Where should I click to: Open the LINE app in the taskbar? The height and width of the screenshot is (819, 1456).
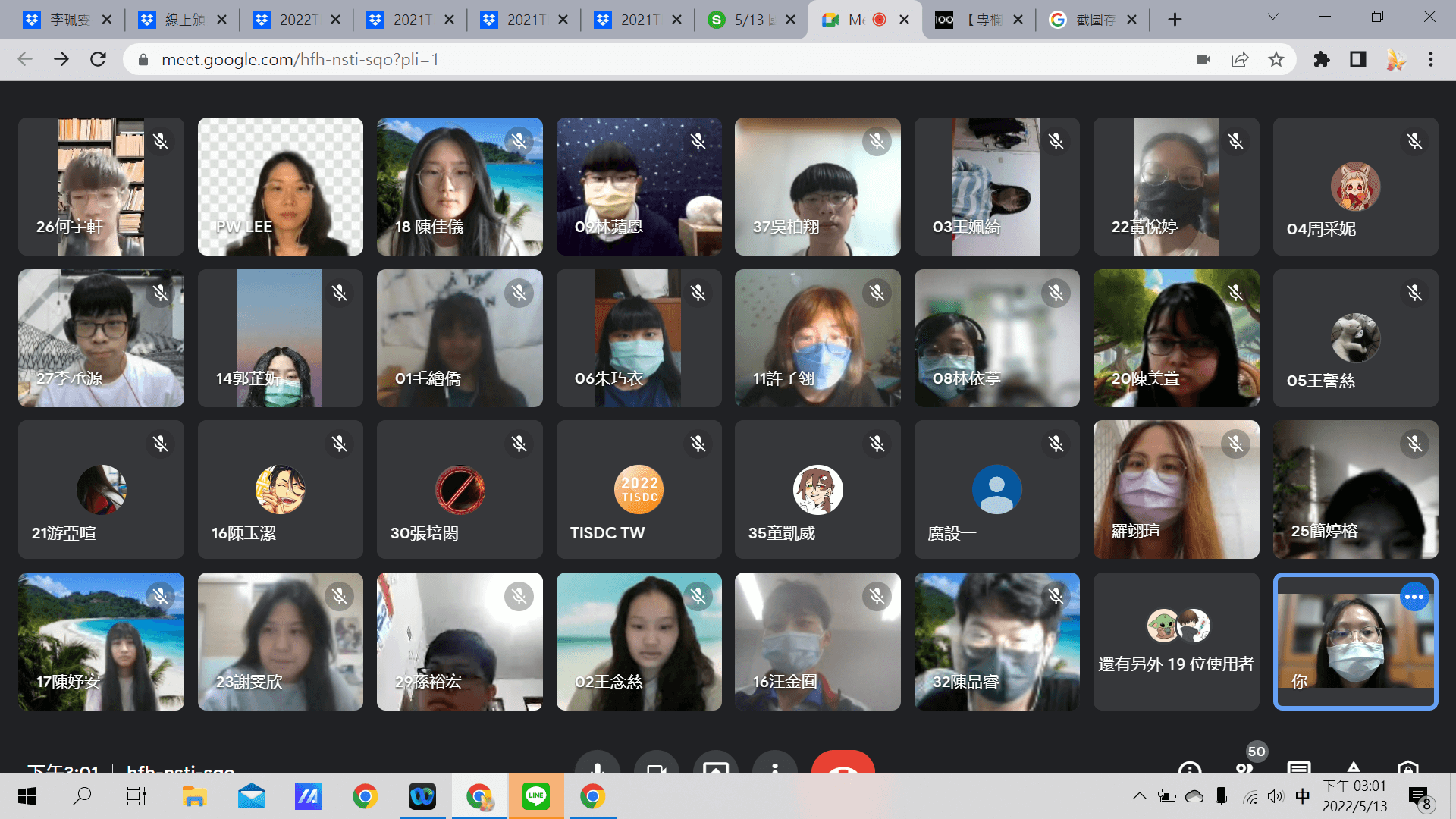pos(536,796)
